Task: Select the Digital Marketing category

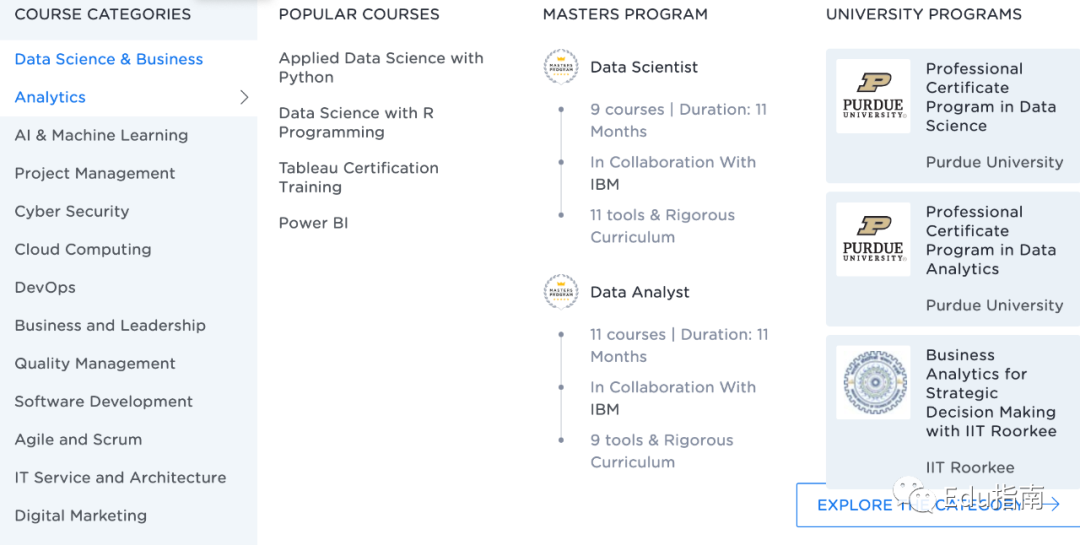Action: 81,515
